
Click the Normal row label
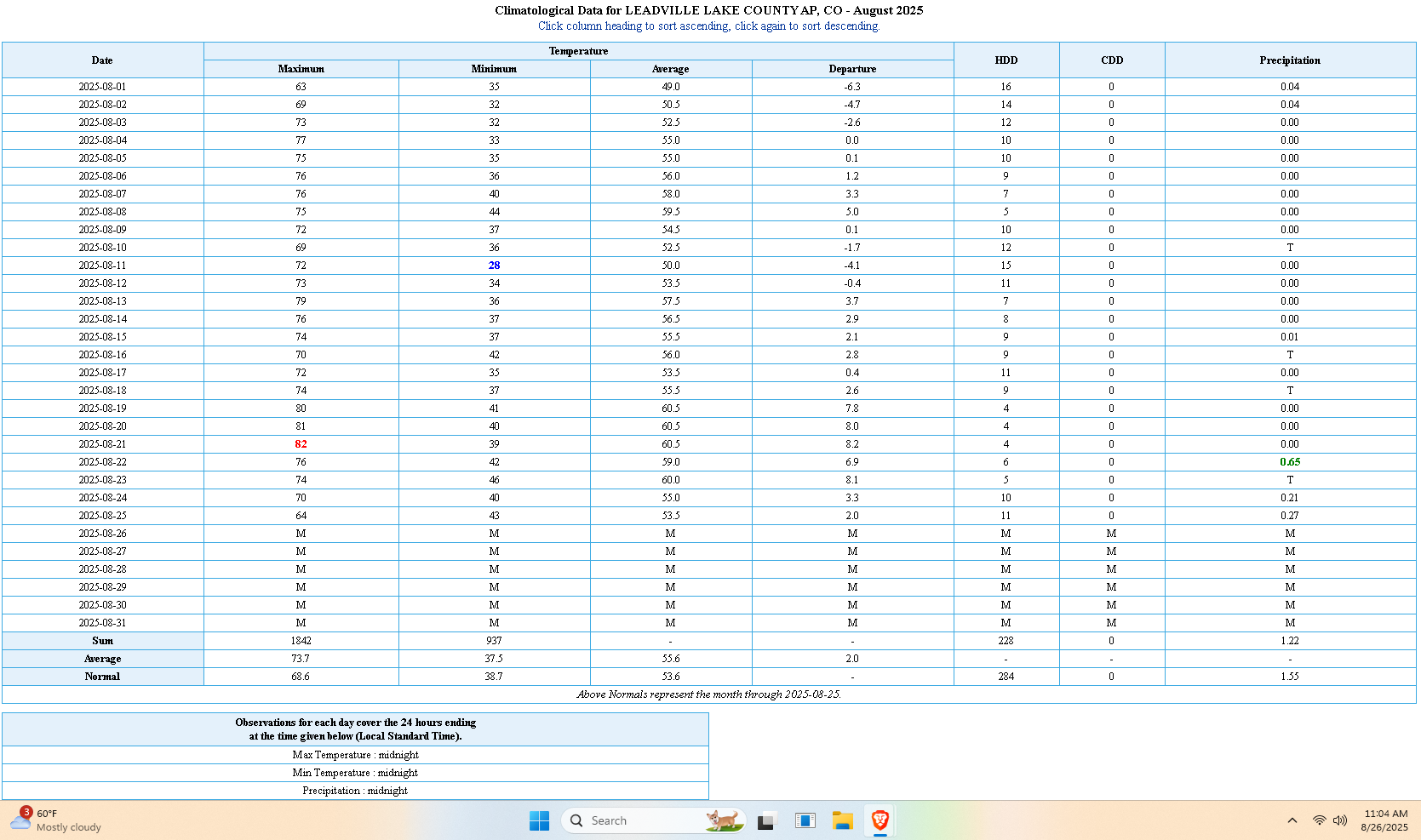102,677
